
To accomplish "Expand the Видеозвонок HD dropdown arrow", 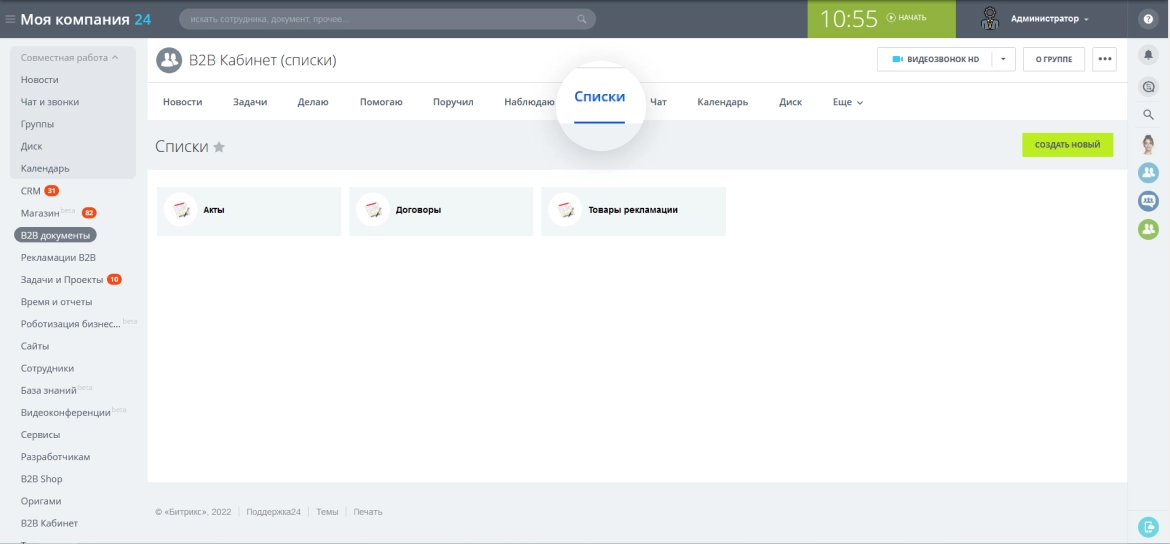I will (x=1004, y=59).
